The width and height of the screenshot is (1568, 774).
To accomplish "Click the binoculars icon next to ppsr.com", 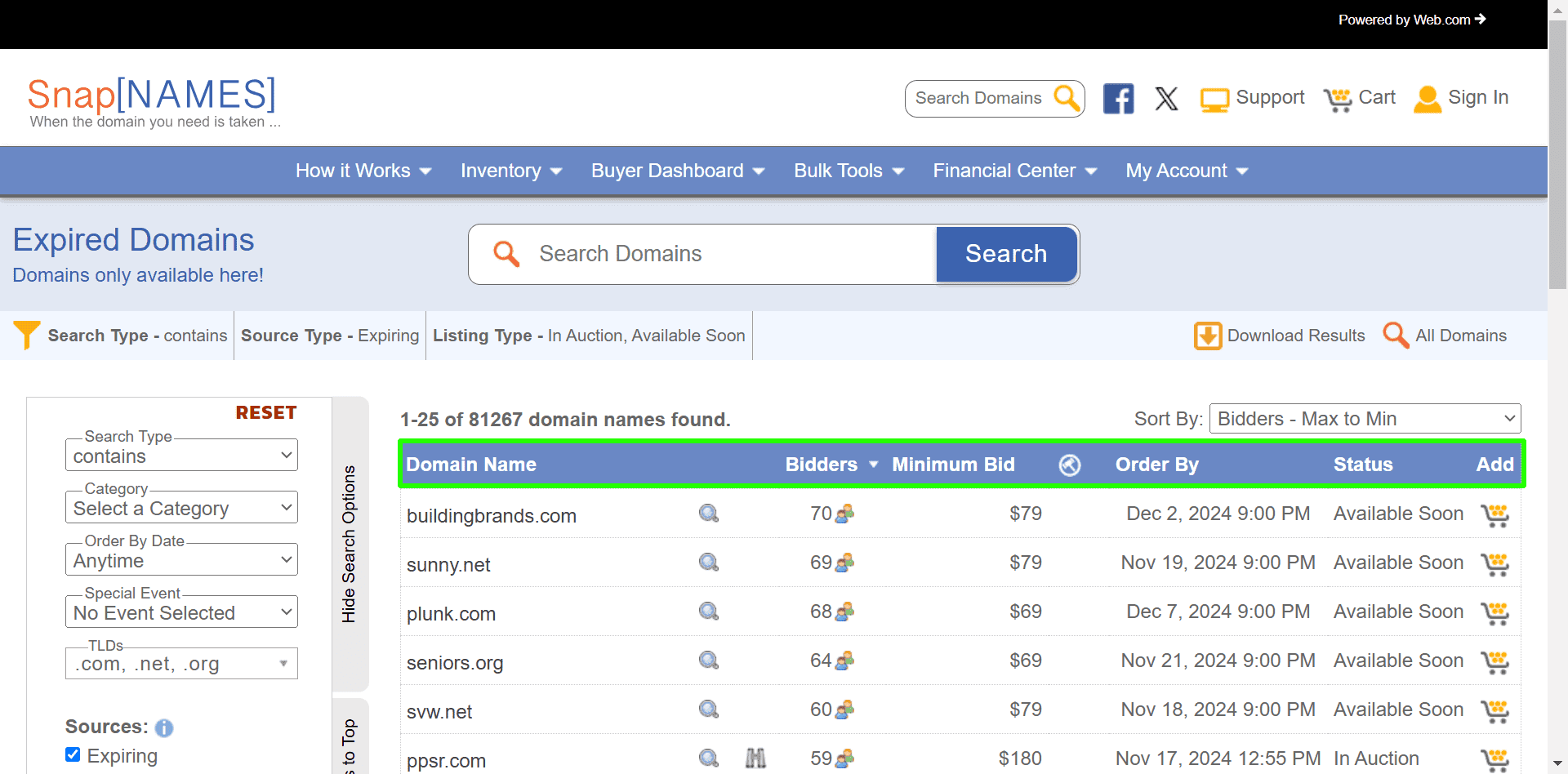I will point(755,758).
